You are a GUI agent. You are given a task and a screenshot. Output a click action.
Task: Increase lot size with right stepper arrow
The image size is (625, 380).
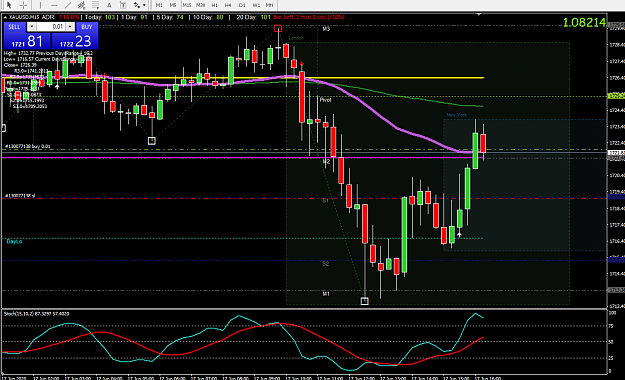70,27
